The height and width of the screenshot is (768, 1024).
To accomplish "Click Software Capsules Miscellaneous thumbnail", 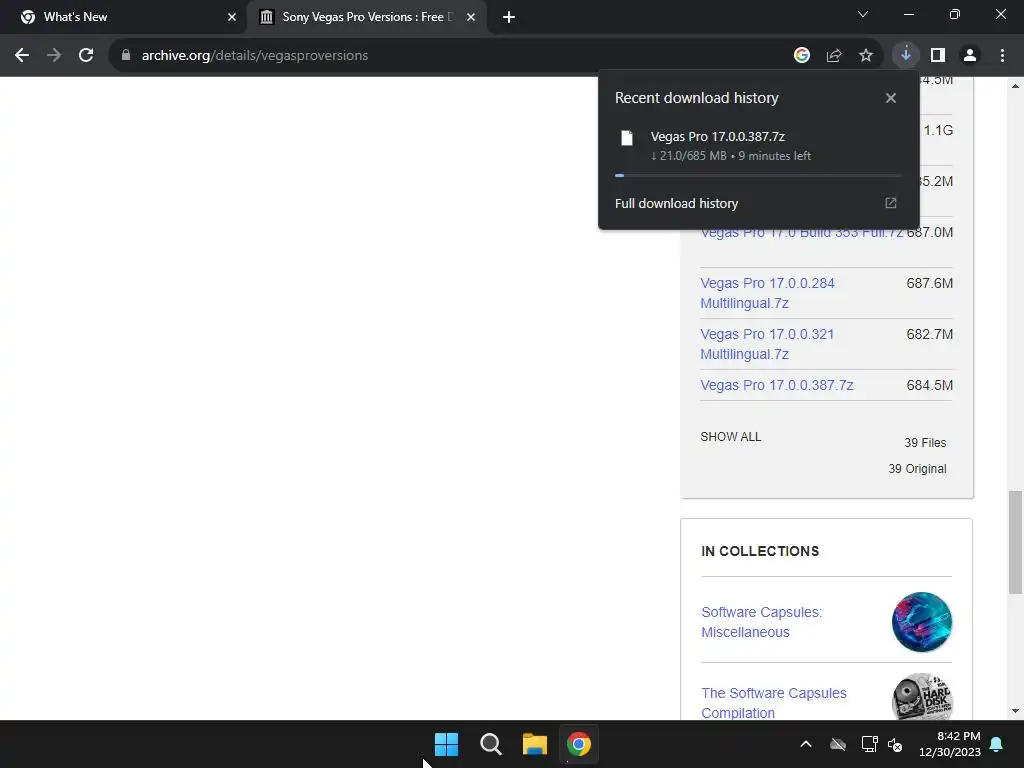I will 922,622.
